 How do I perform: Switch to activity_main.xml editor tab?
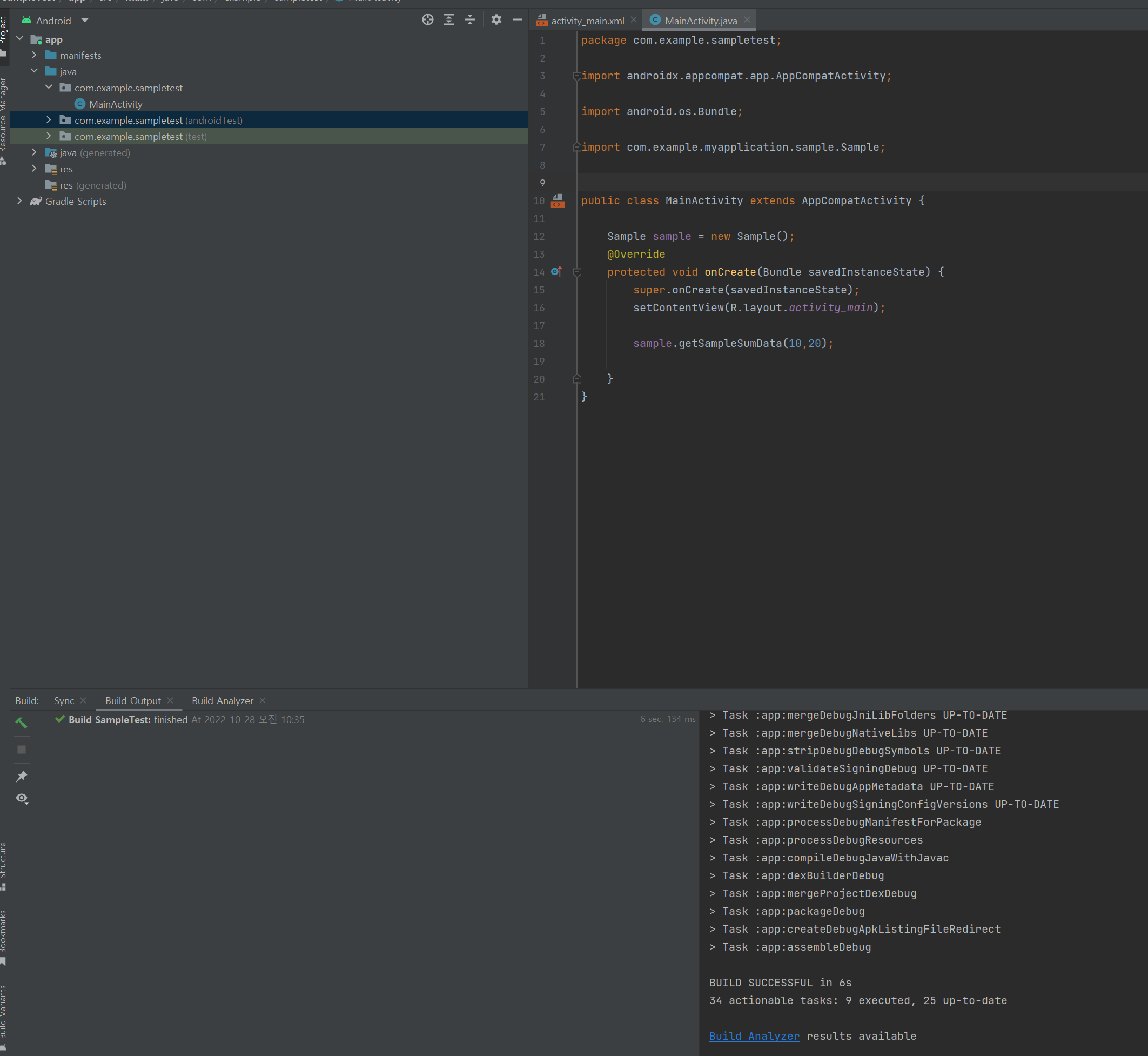tap(587, 21)
